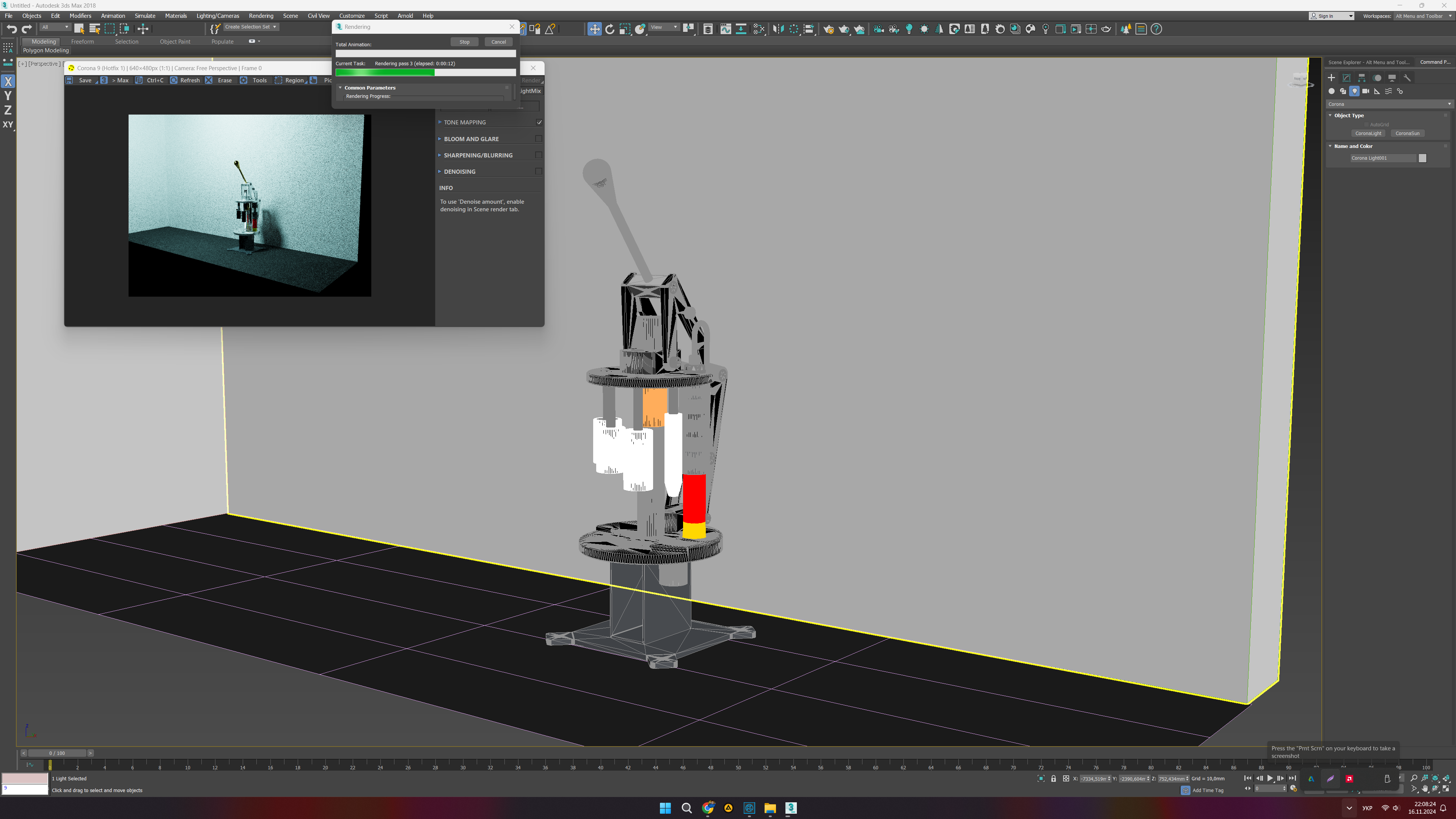The width and height of the screenshot is (1456, 819).
Task: Click the Corona Light001 name field
Action: point(1383,158)
